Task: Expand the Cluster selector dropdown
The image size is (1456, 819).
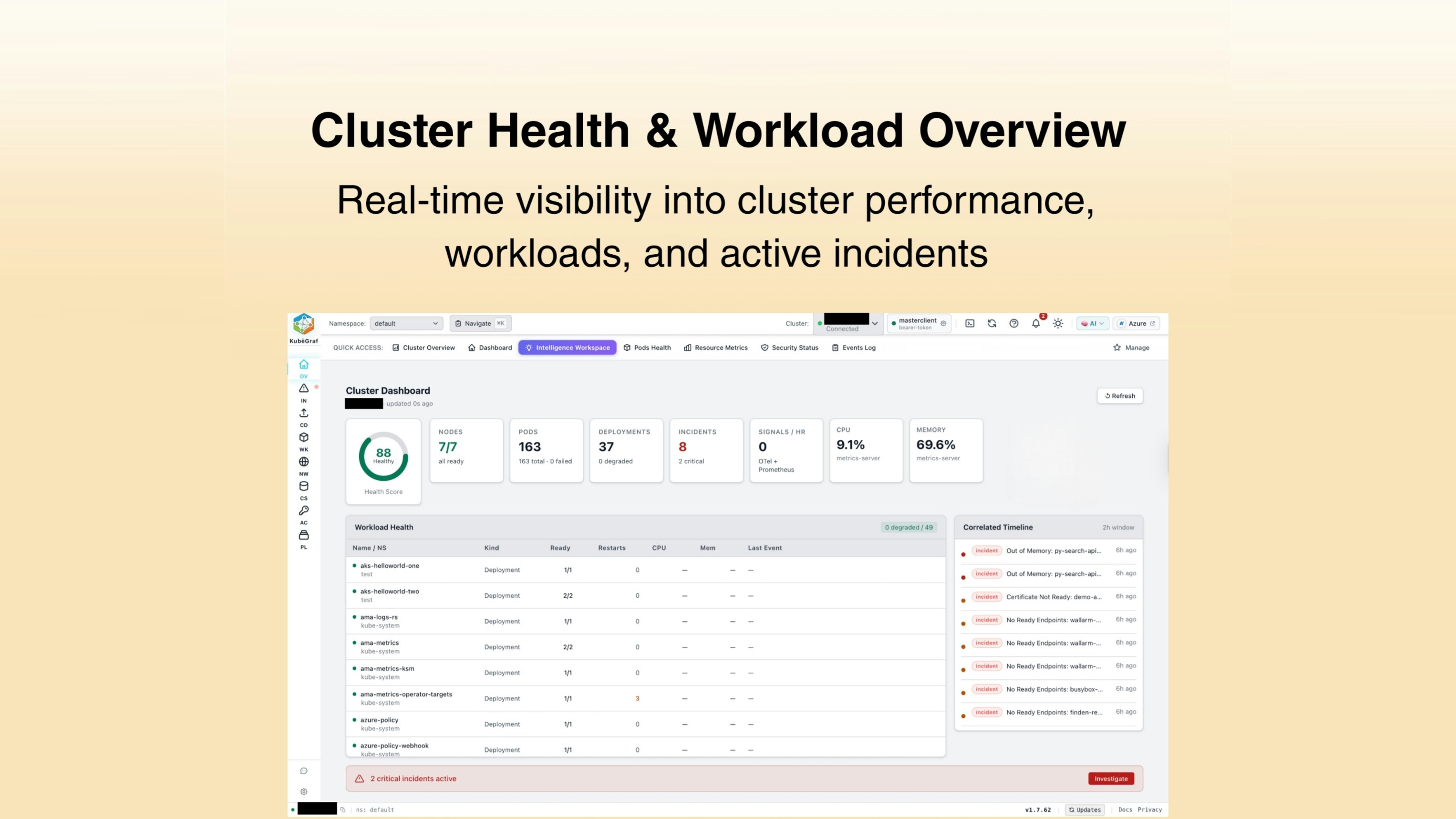Action: click(874, 323)
